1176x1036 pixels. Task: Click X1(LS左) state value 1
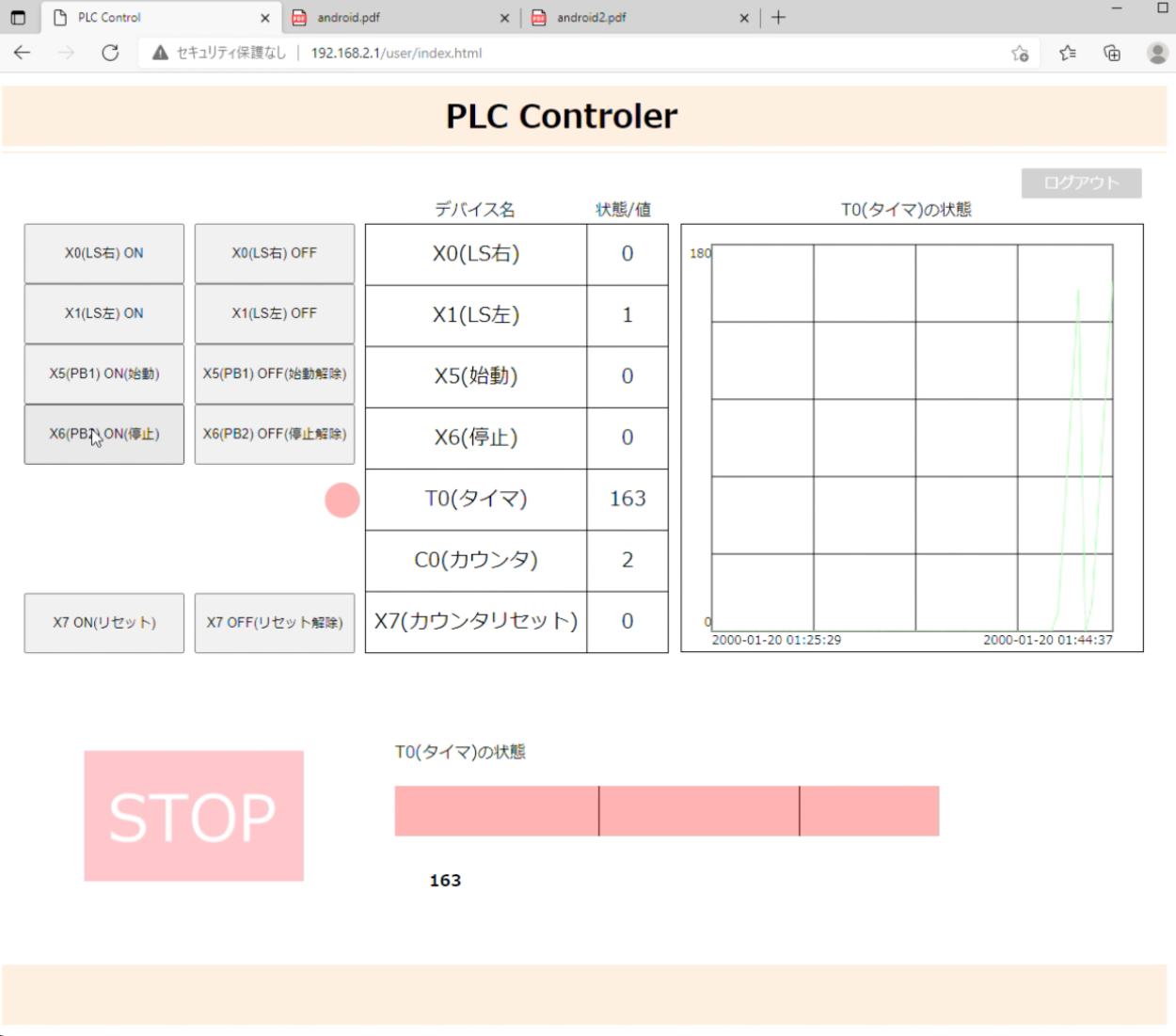tap(628, 315)
